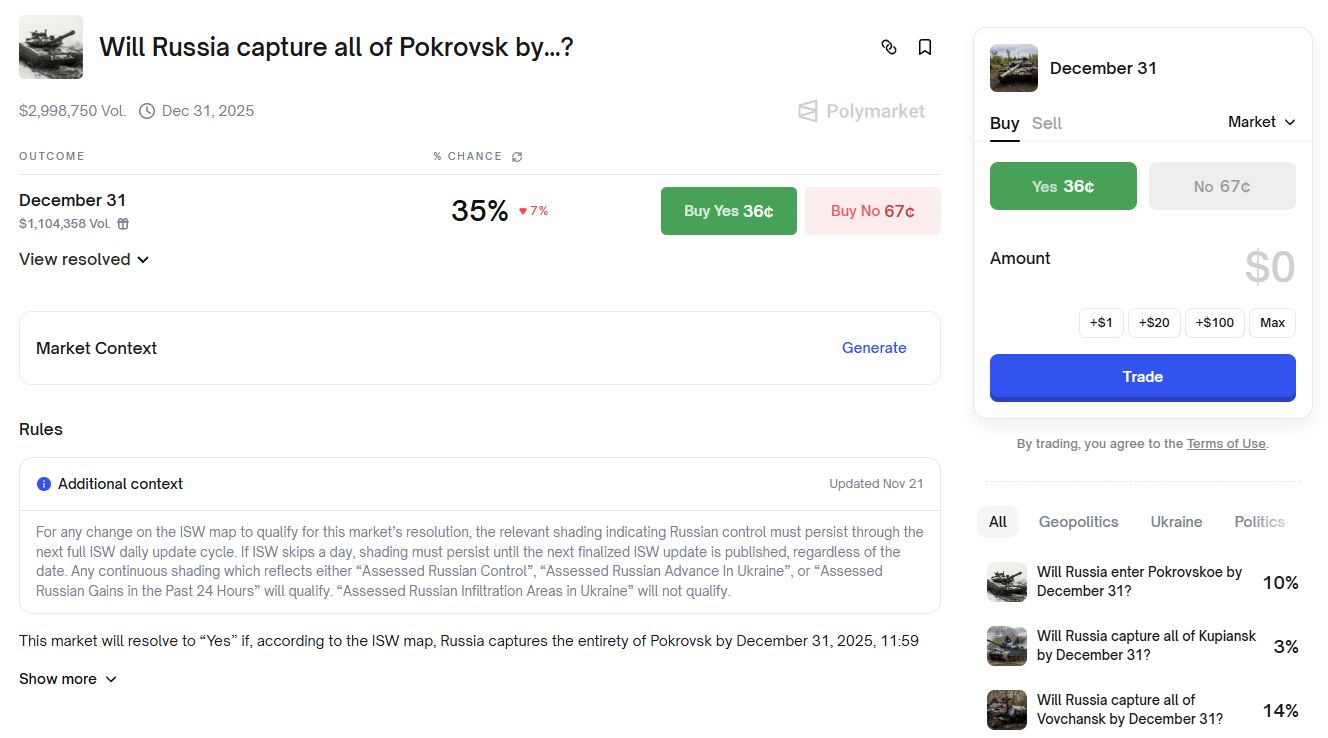Click the gift rewards icon near volume
This screenshot has width=1328, height=738.
[123, 224]
